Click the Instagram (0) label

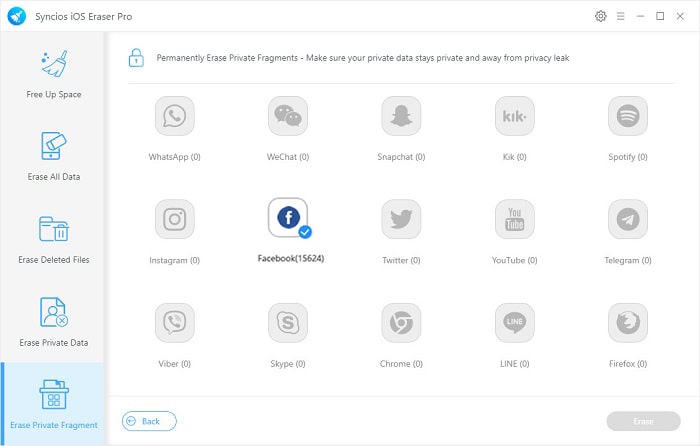(175, 260)
